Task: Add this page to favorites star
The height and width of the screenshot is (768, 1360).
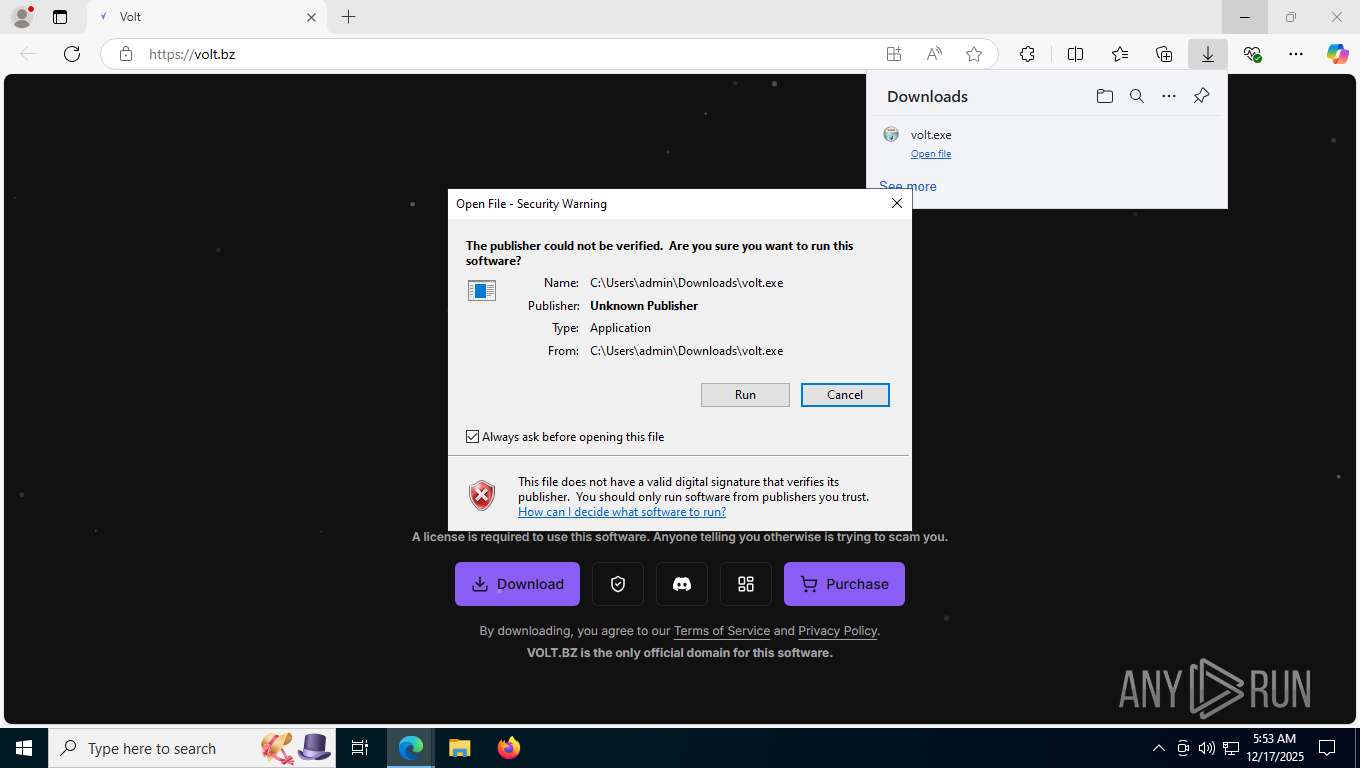Action: click(974, 54)
